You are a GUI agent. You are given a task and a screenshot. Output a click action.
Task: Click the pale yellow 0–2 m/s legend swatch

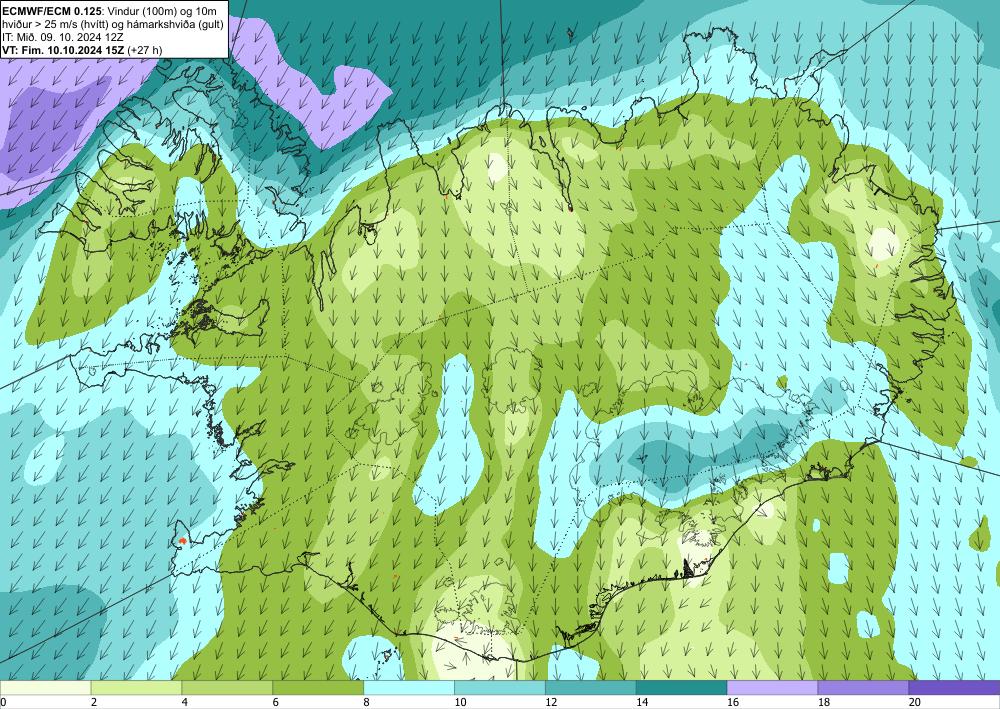45,687
